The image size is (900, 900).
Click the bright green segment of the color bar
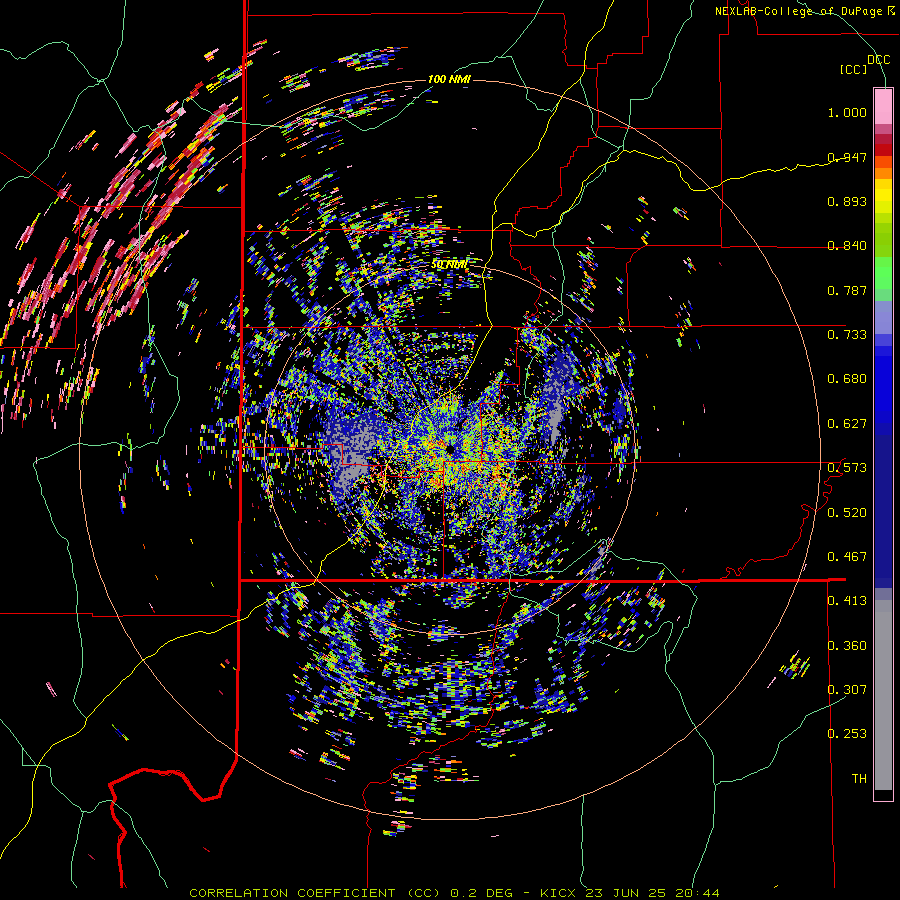point(883,273)
